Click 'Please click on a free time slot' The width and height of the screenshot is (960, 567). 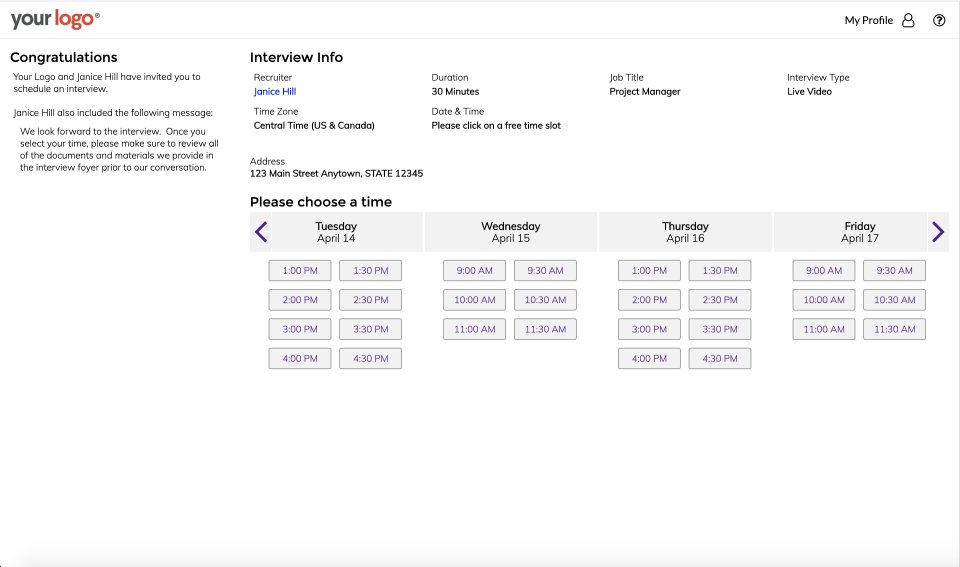pos(496,126)
